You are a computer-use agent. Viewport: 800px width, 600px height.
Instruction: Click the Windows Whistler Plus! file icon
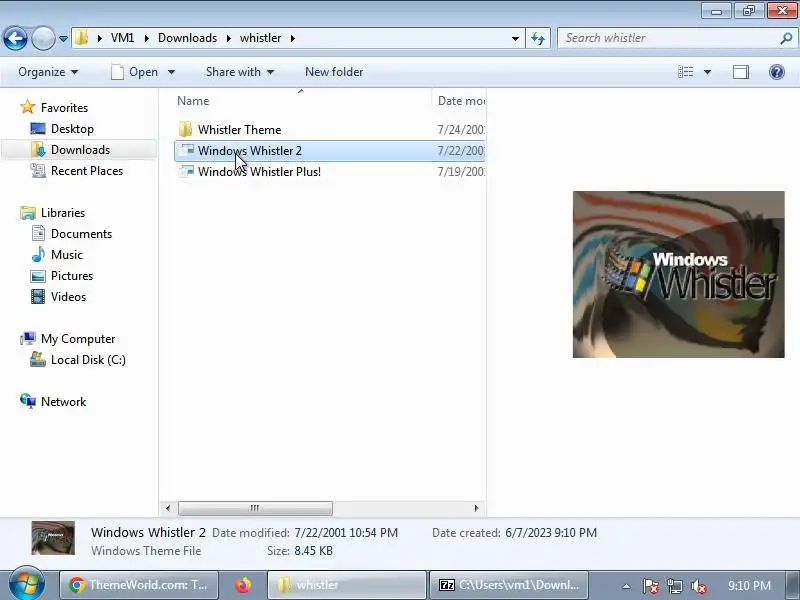186,171
